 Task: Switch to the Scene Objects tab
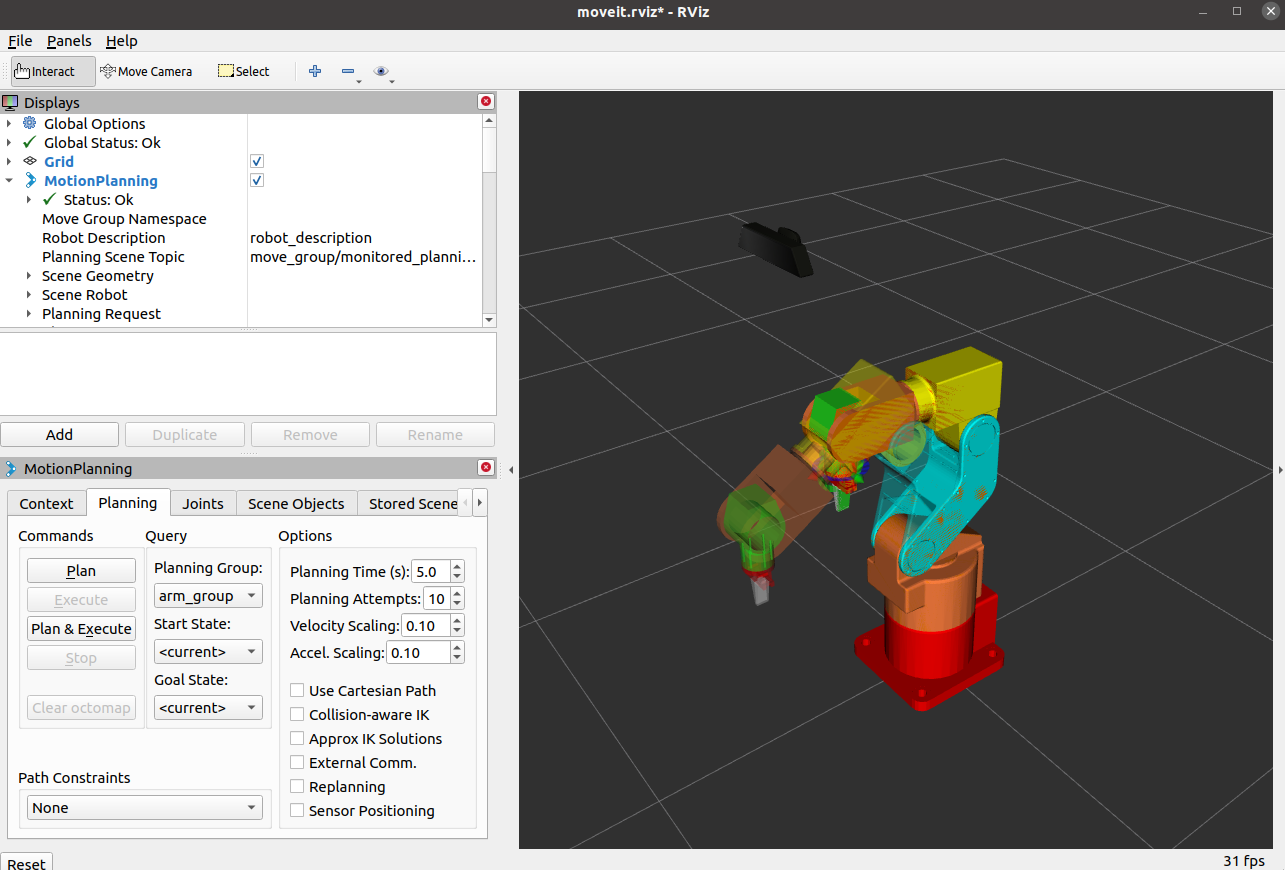click(296, 503)
